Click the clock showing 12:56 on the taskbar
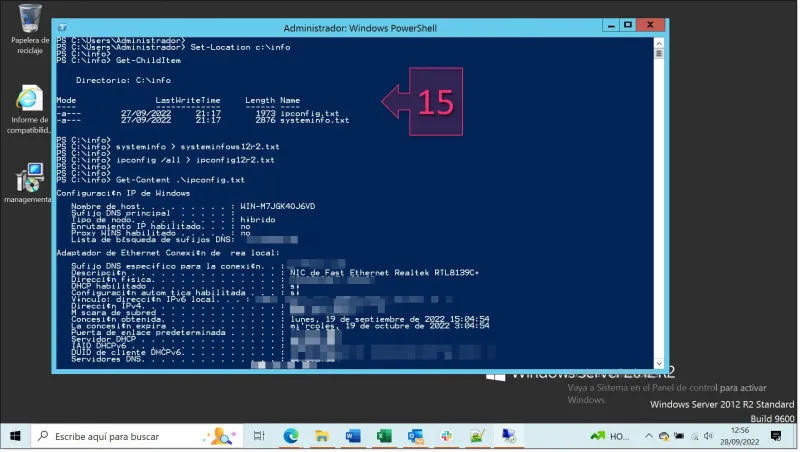 [x=745, y=436]
